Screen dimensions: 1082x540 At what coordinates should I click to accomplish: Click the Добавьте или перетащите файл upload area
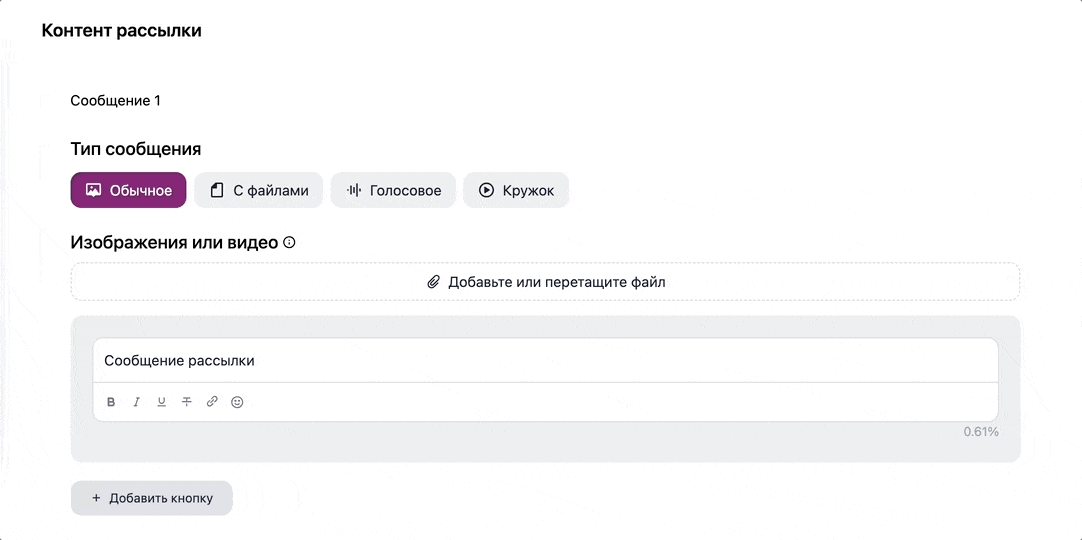tap(545, 282)
